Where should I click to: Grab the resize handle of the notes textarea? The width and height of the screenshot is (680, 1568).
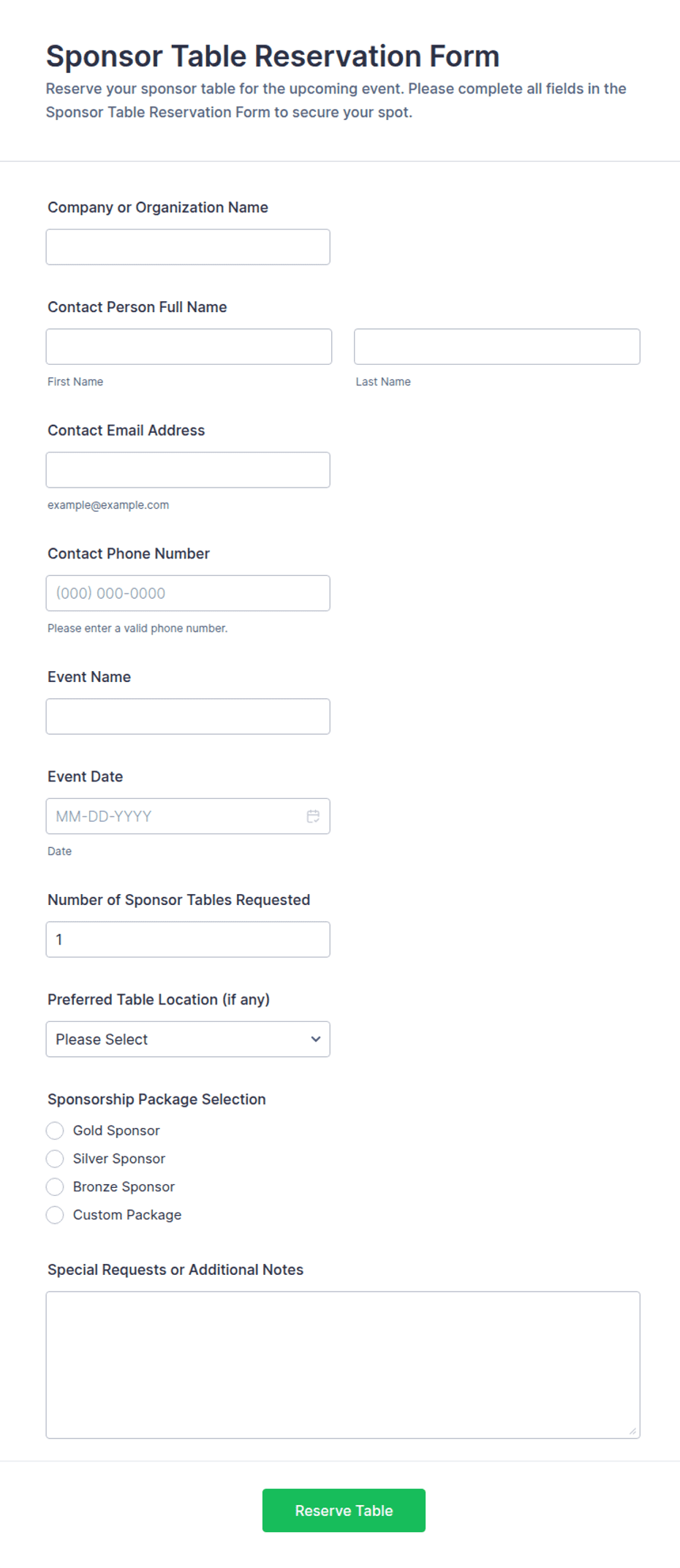(632, 1431)
